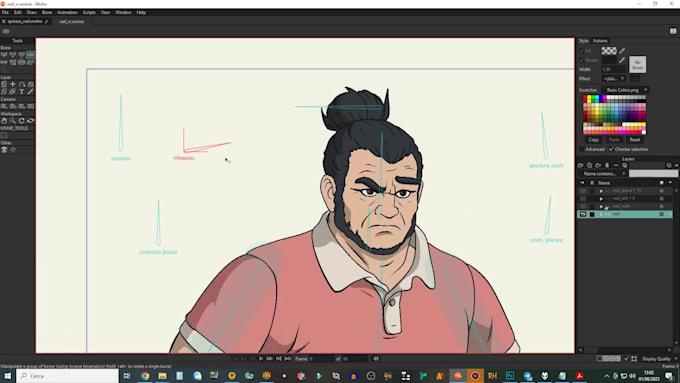Image resolution: width=680 pixels, height=383 pixels.
Task: Toggle the checkbox beside Display Quality
Action: click(x=626, y=359)
